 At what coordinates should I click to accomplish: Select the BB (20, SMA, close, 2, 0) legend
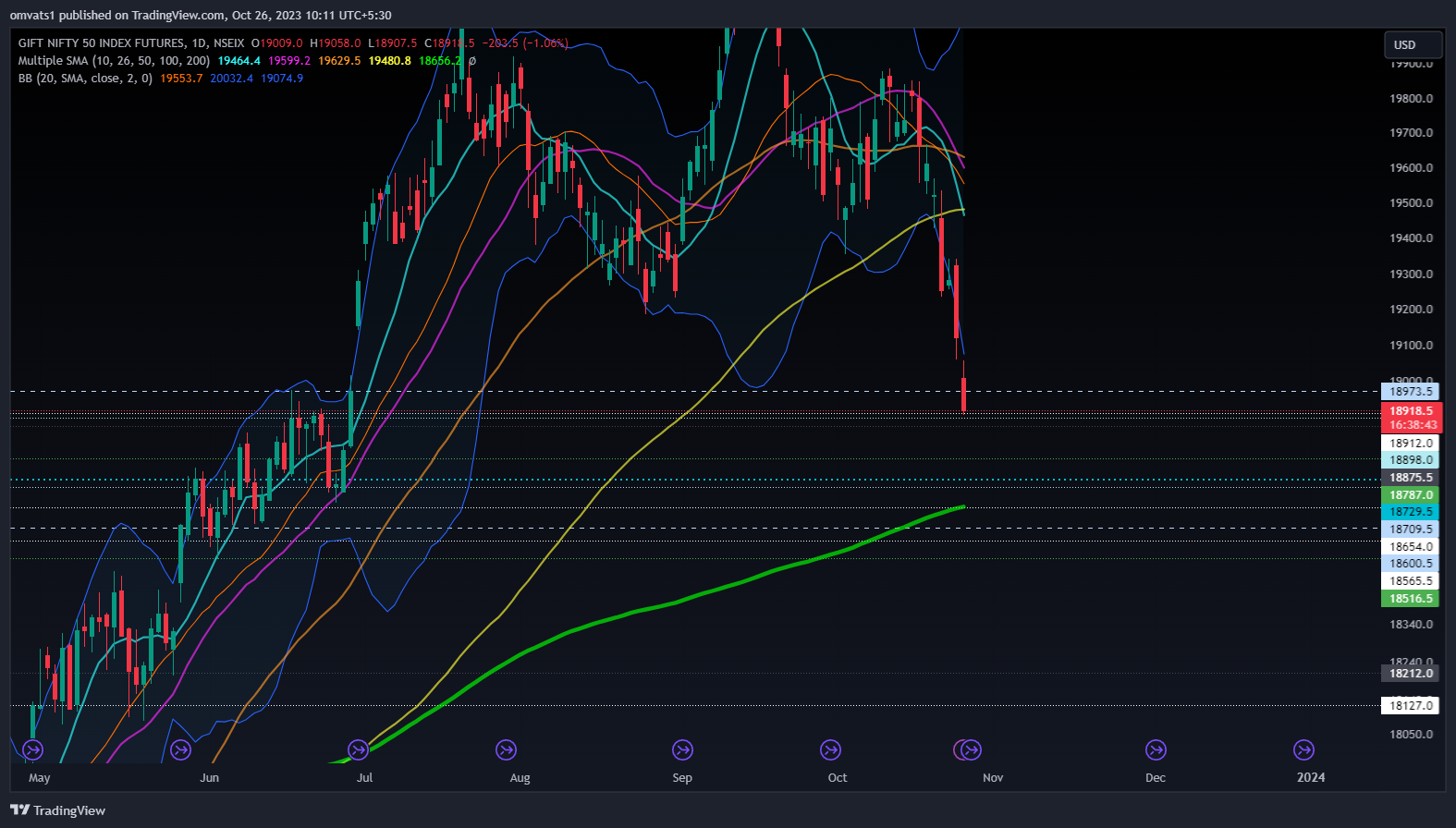click(x=85, y=79)
